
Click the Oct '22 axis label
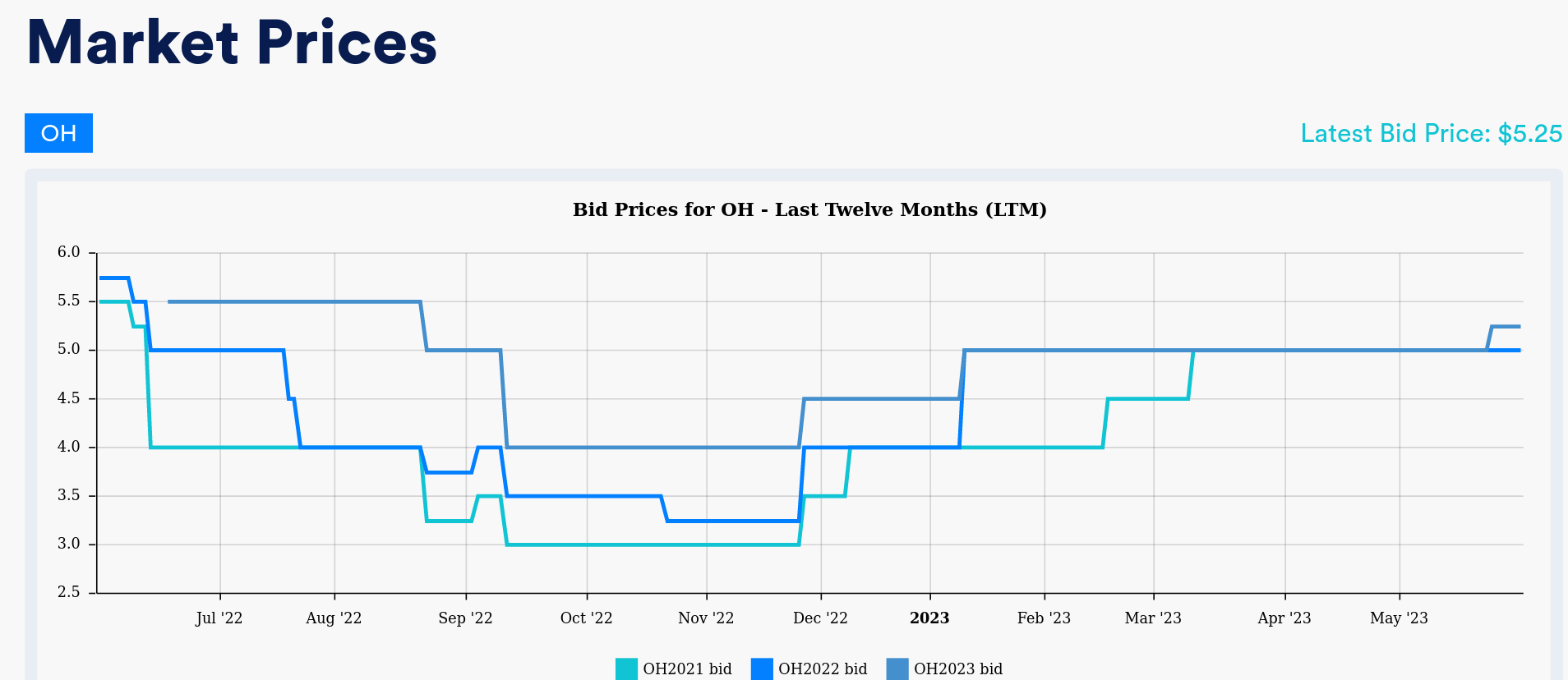(x=586, y=618)
